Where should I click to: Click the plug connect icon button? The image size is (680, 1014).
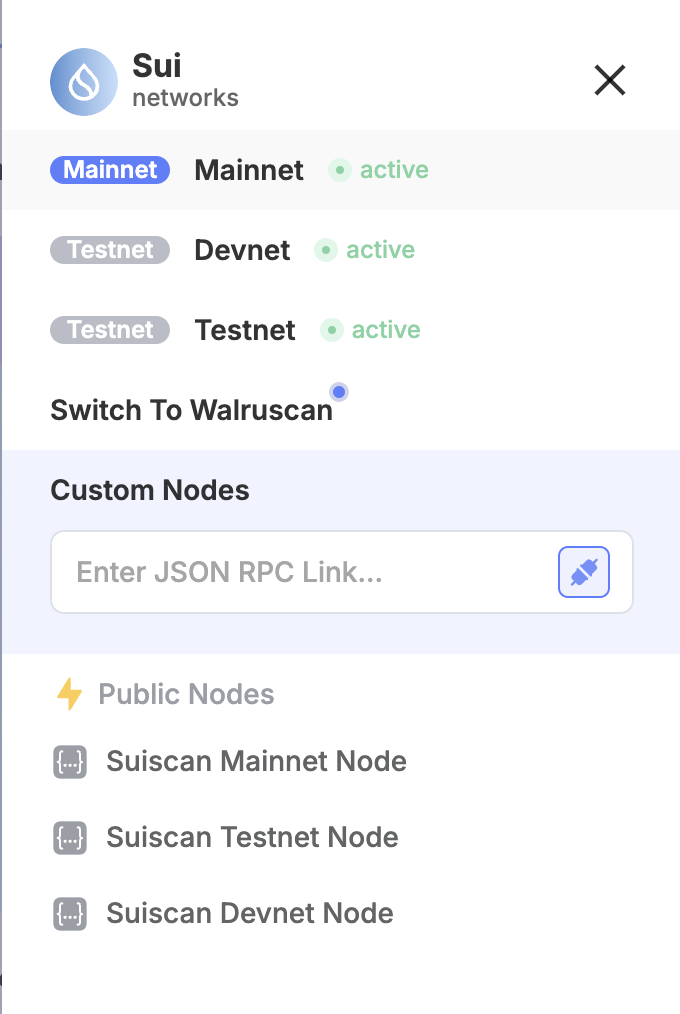584,572
